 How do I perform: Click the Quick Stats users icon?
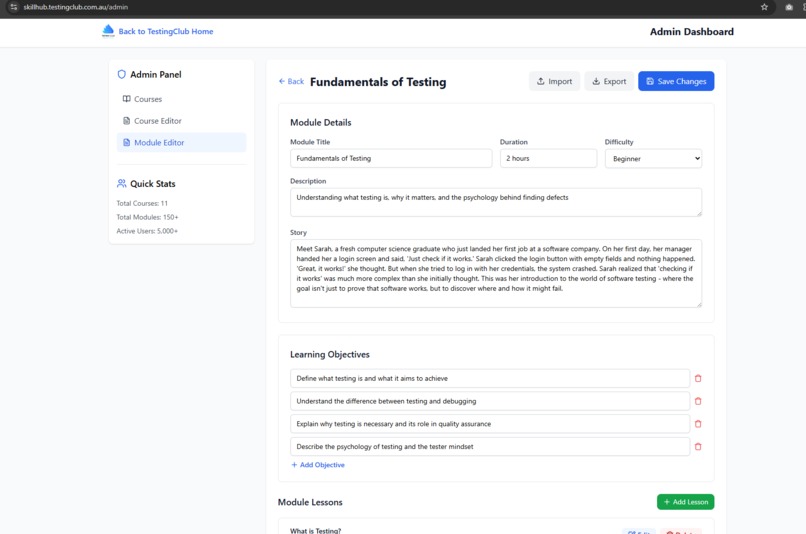pos(121,183)
